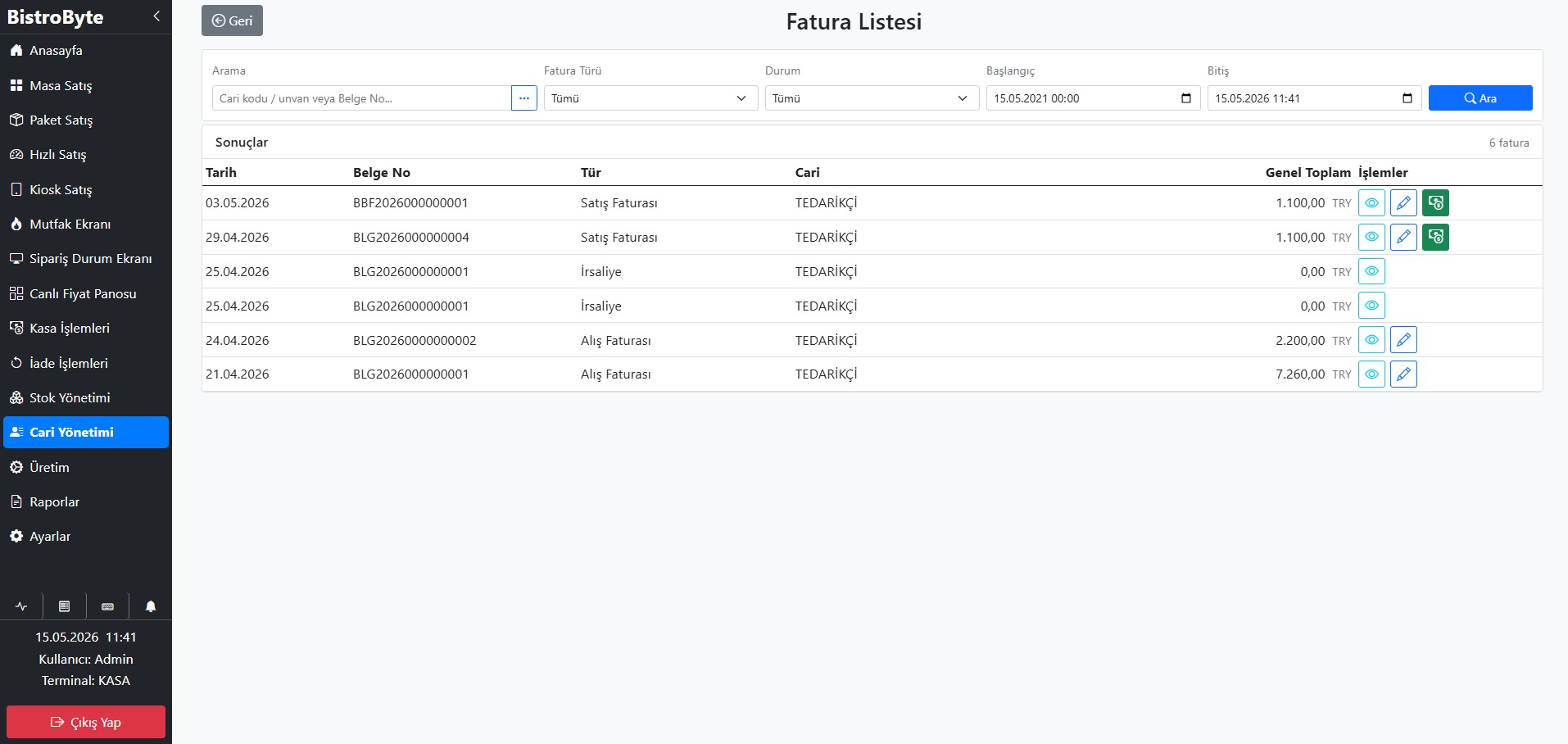Image resolution: width=1568 pixels, height=744 pixels.
Task: View invoice BBF2026000000001 with eye icon
Action: point(1371,202)
